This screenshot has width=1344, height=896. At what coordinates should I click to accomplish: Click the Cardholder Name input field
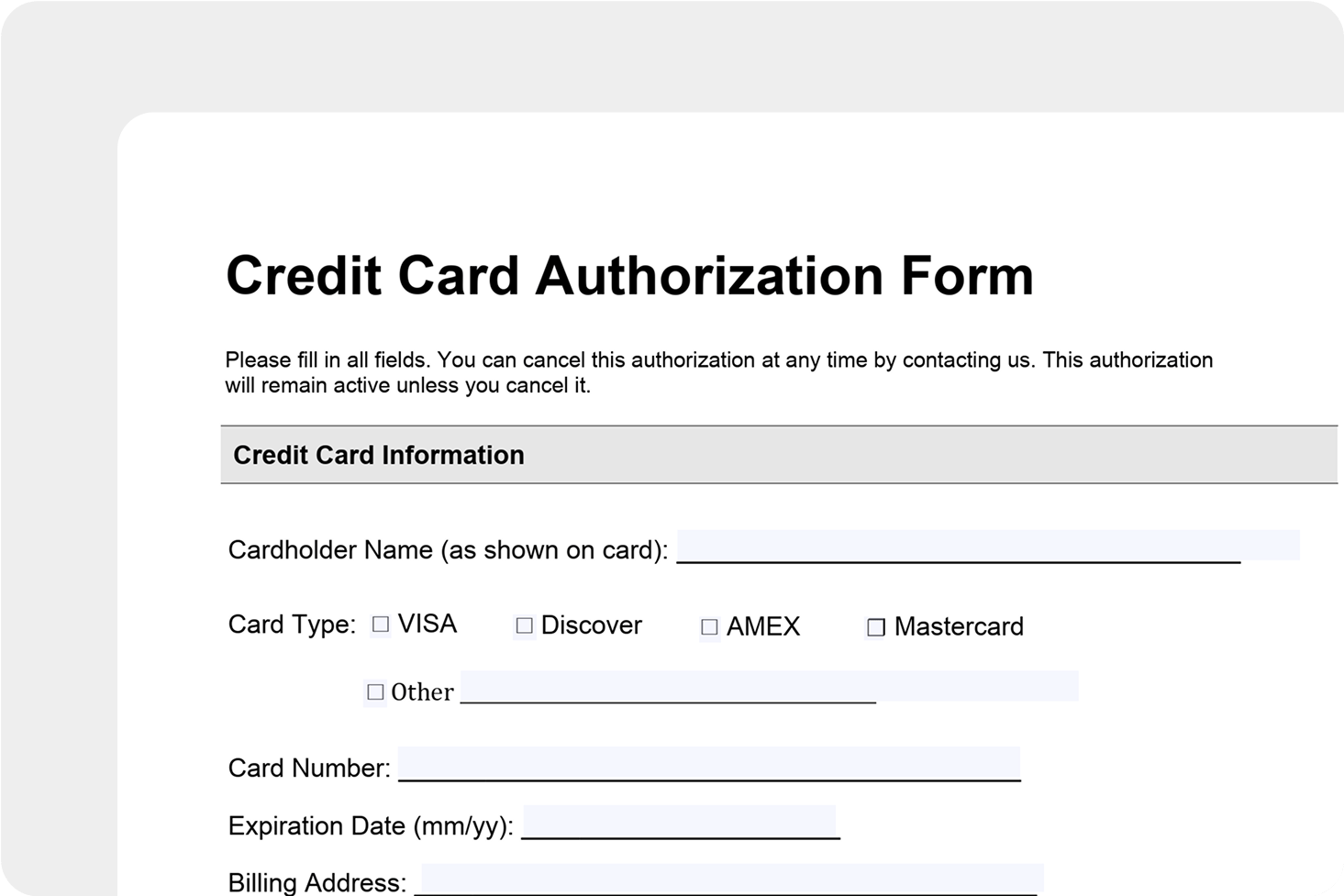(987, 546)
